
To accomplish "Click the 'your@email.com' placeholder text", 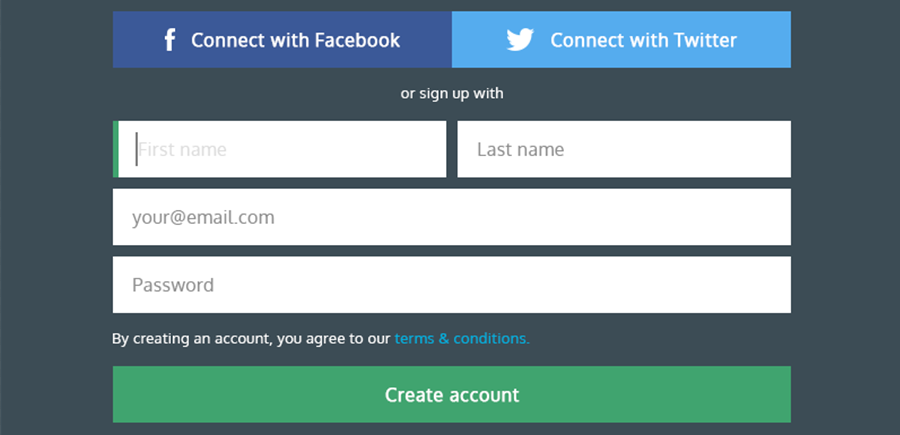I will tap(203, 217).
